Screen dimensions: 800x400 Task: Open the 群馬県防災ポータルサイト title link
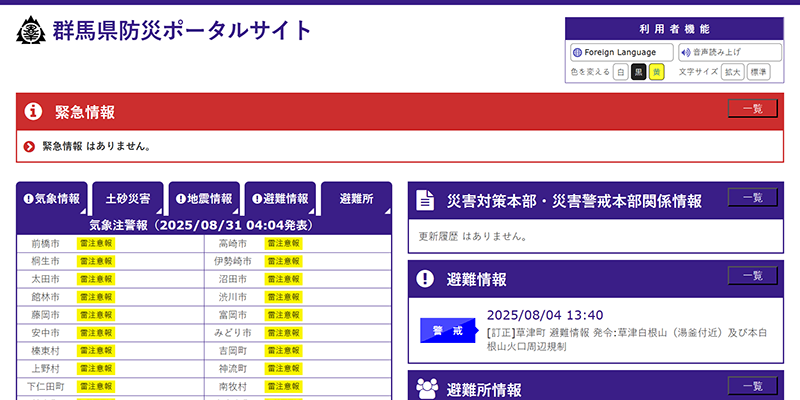coord(182,31)
